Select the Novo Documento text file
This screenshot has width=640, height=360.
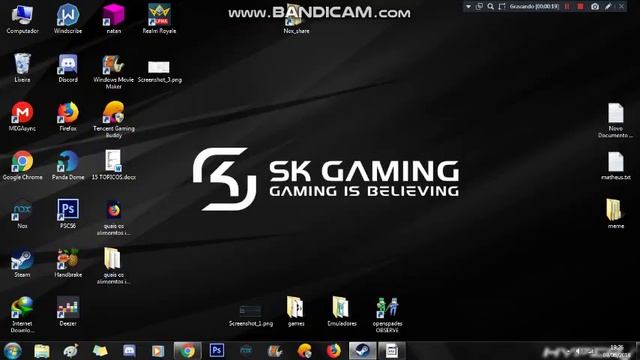(x=616, y=120)
